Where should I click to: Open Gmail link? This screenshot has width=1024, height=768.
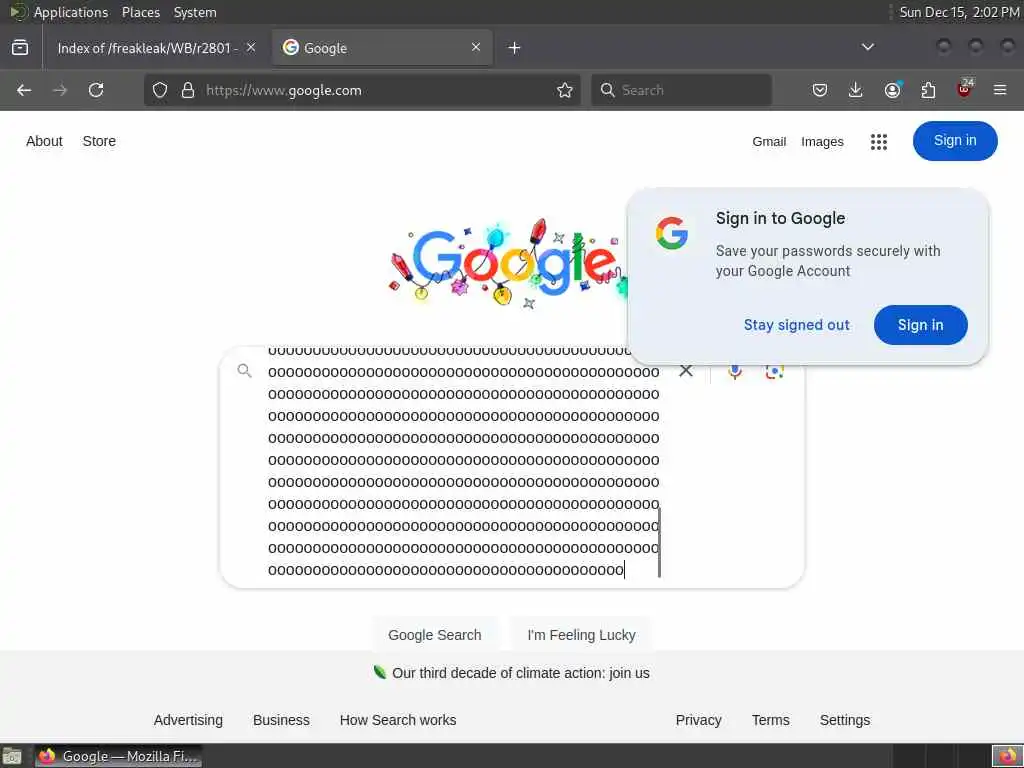click(769, 142)
